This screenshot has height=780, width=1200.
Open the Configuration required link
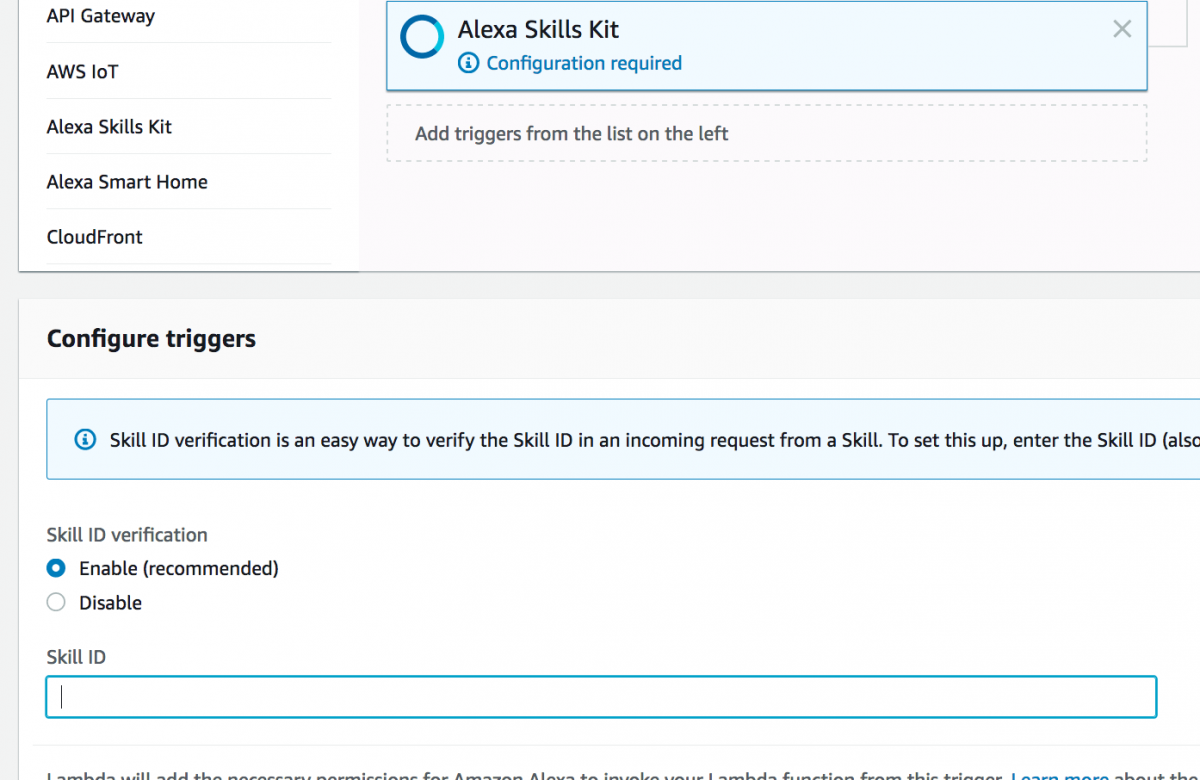pos(584,62)
